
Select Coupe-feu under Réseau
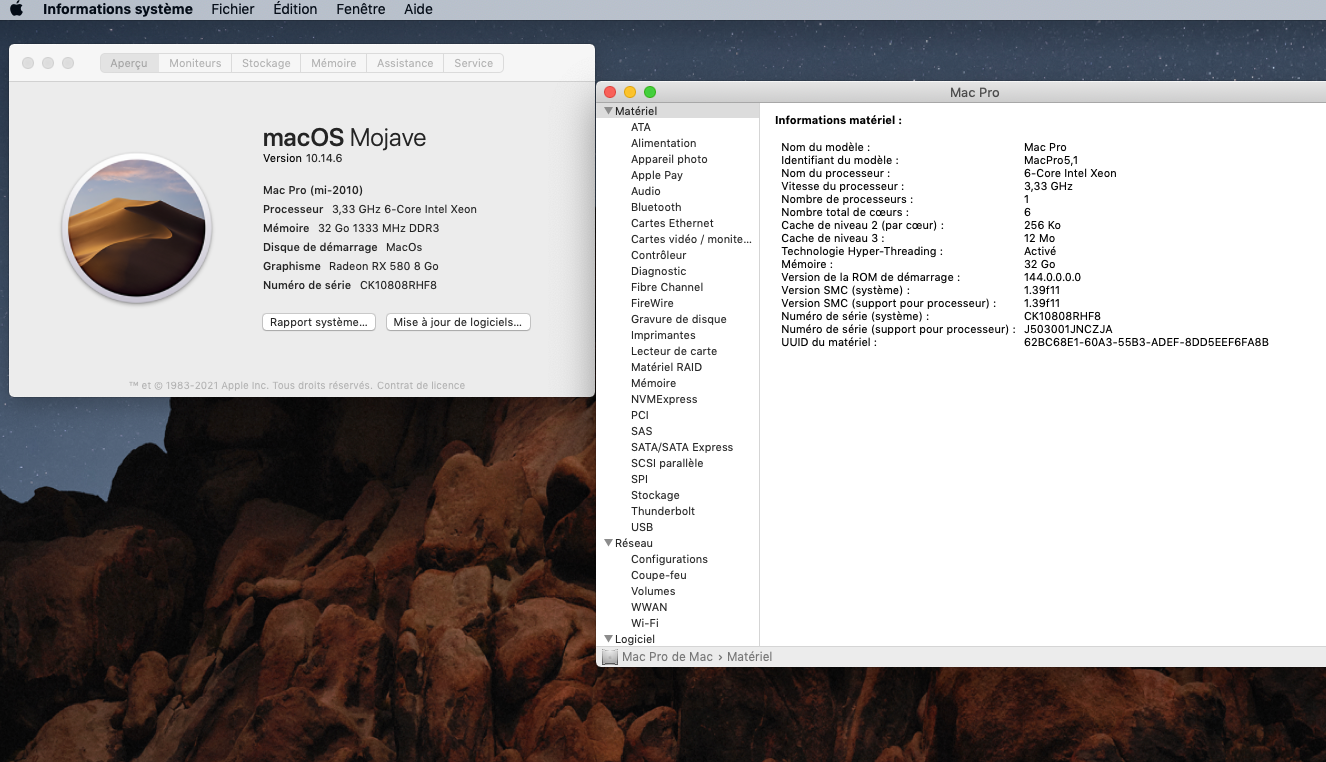659,575
